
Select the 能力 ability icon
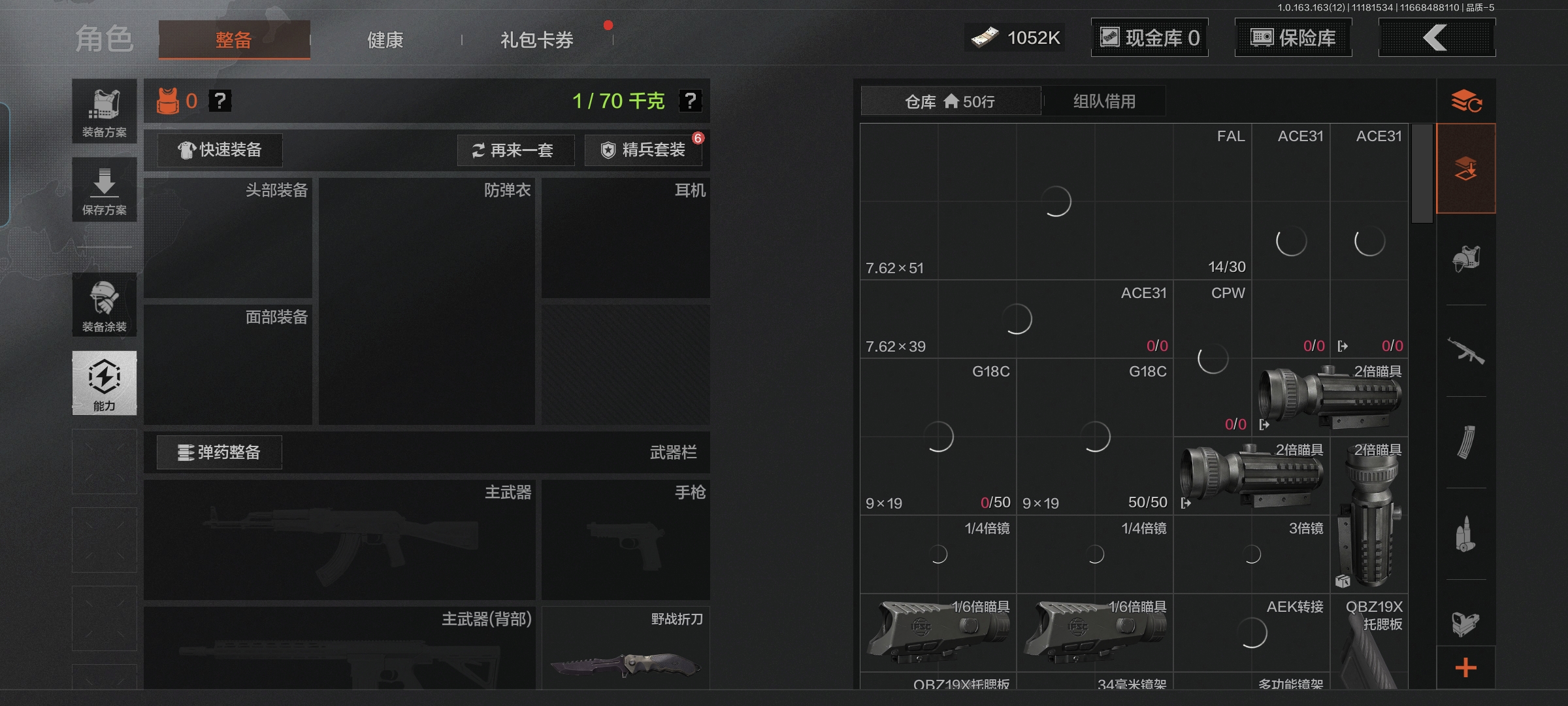[105, 383]
